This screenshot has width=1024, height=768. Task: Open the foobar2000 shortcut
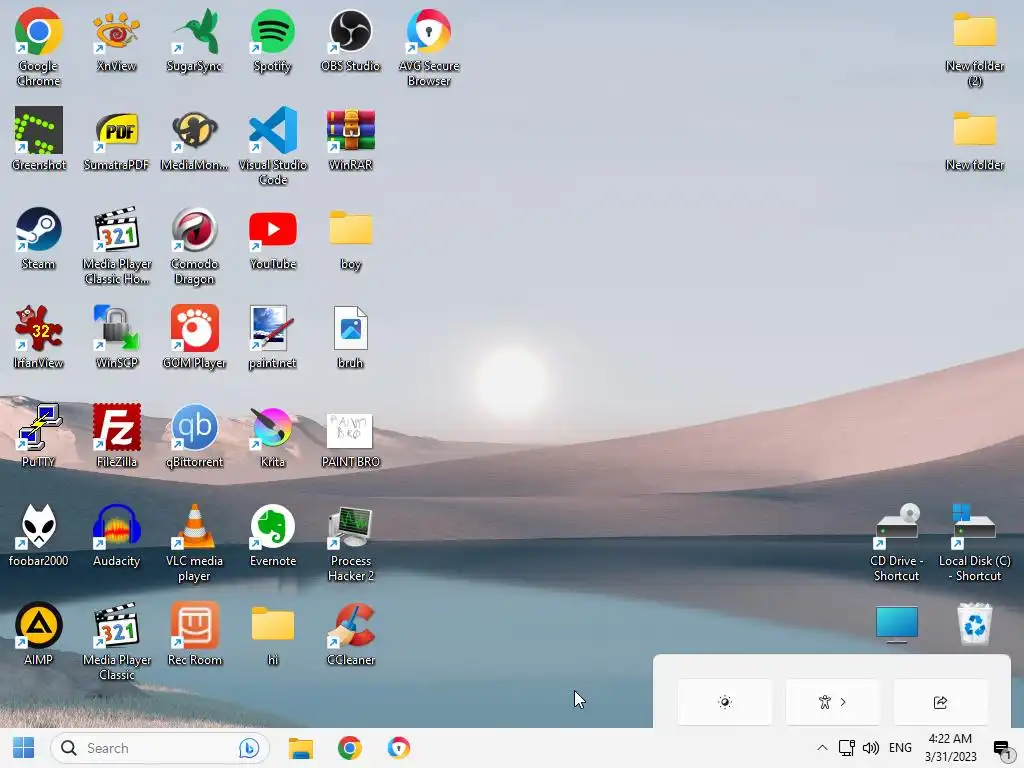tap(38, 534)
